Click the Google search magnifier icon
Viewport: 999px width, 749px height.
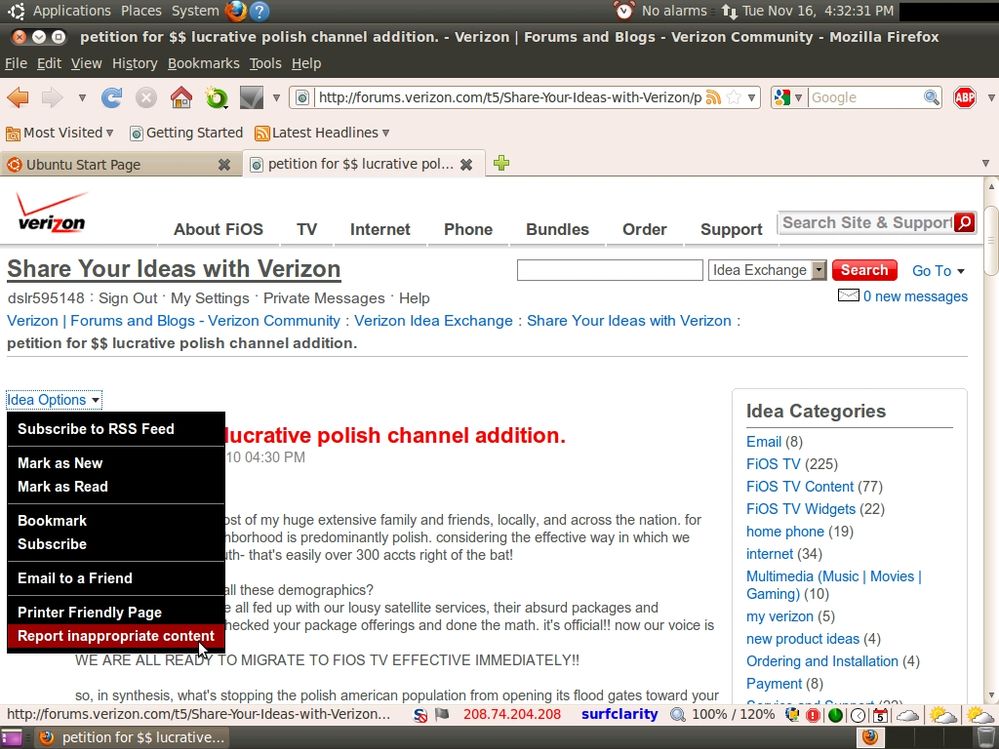pyautogui.click(x=931, y=97)
